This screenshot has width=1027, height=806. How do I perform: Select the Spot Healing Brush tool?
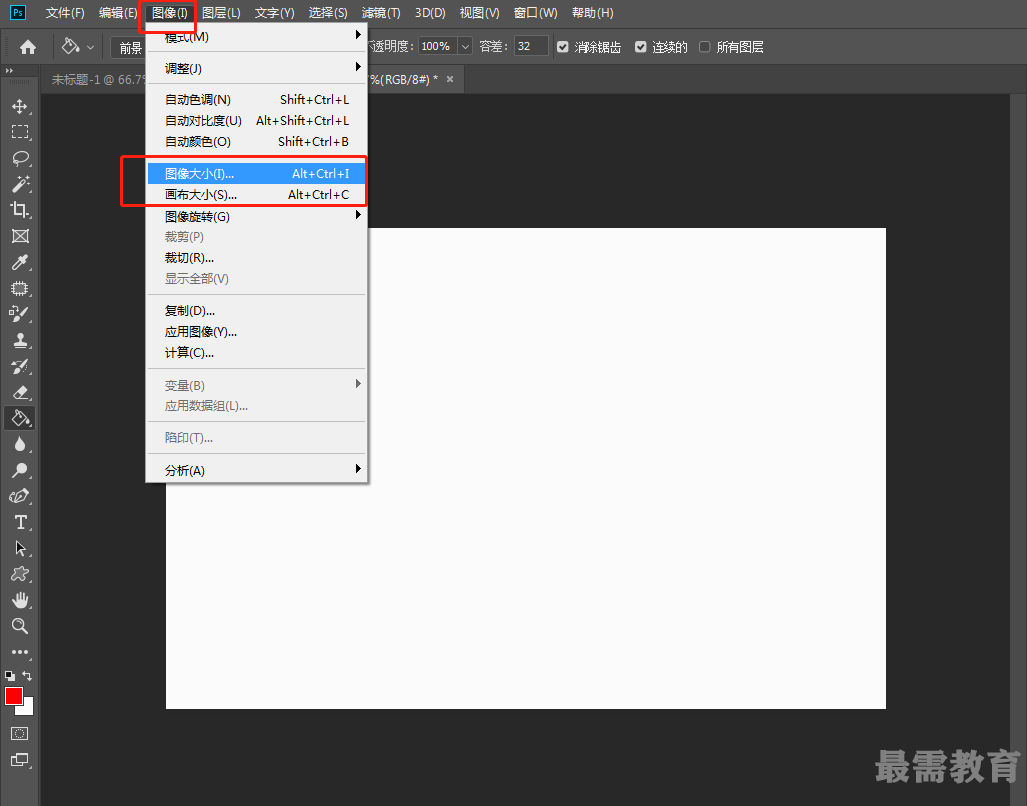20,288
